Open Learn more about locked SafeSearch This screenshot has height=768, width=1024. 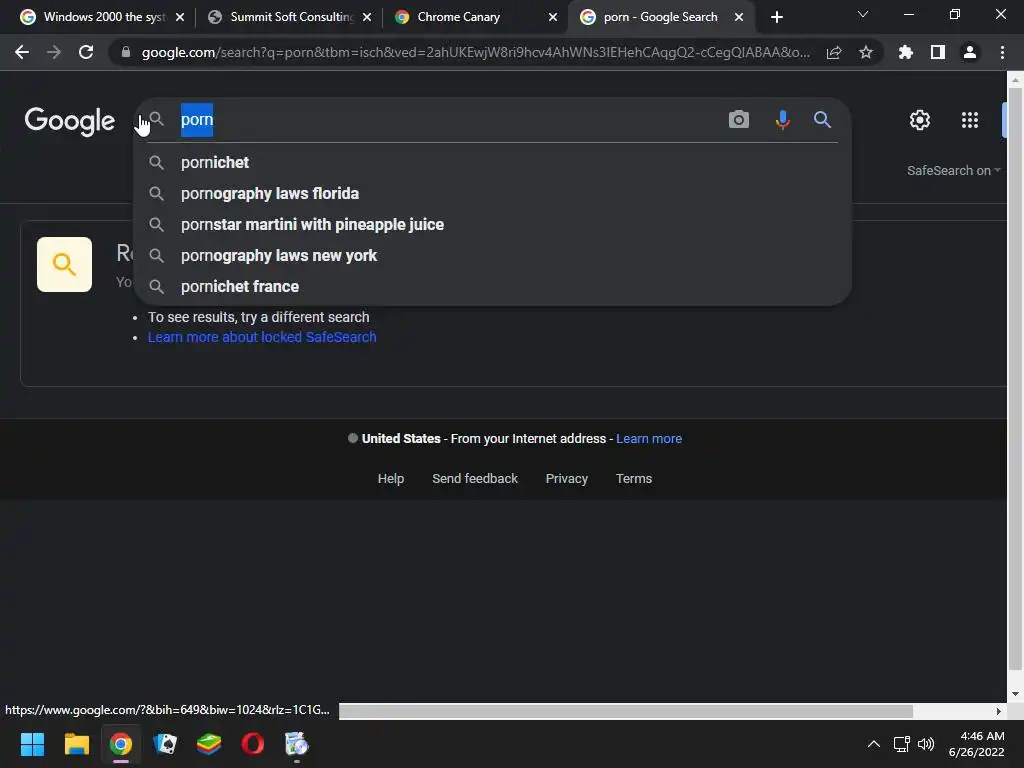coord(262,337)
